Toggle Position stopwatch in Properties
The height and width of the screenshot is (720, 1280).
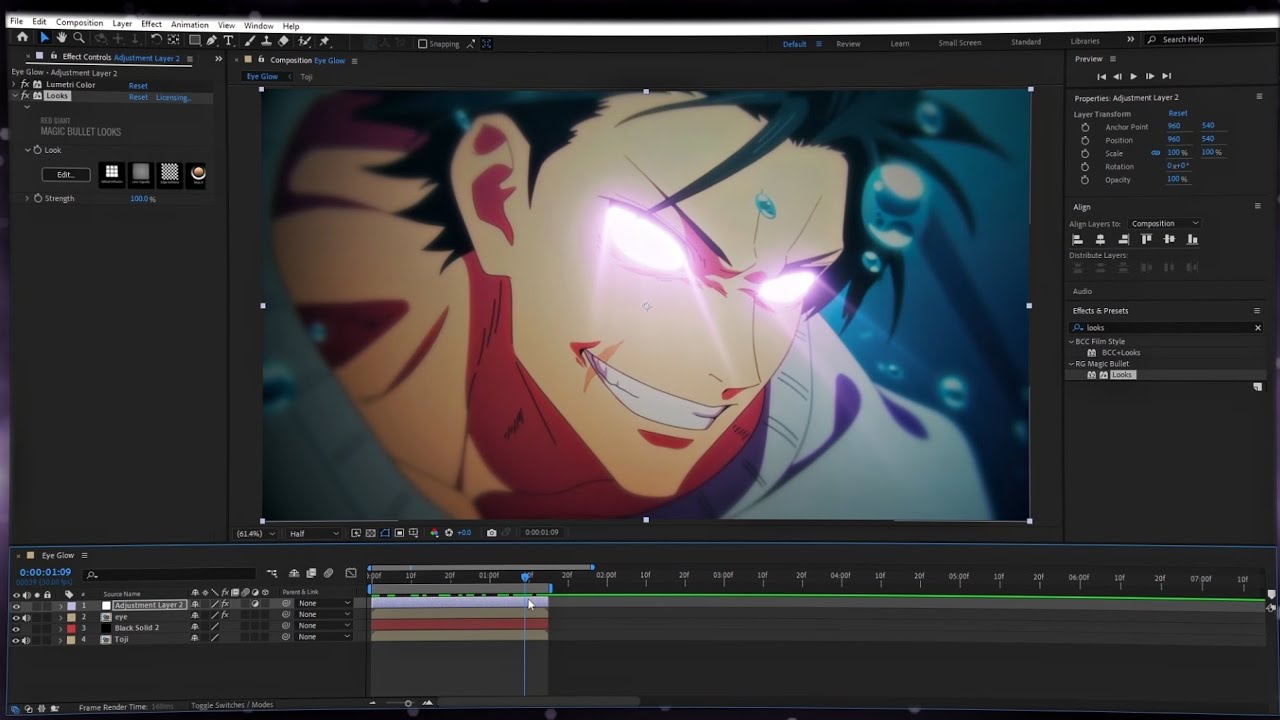(1085, 140)
